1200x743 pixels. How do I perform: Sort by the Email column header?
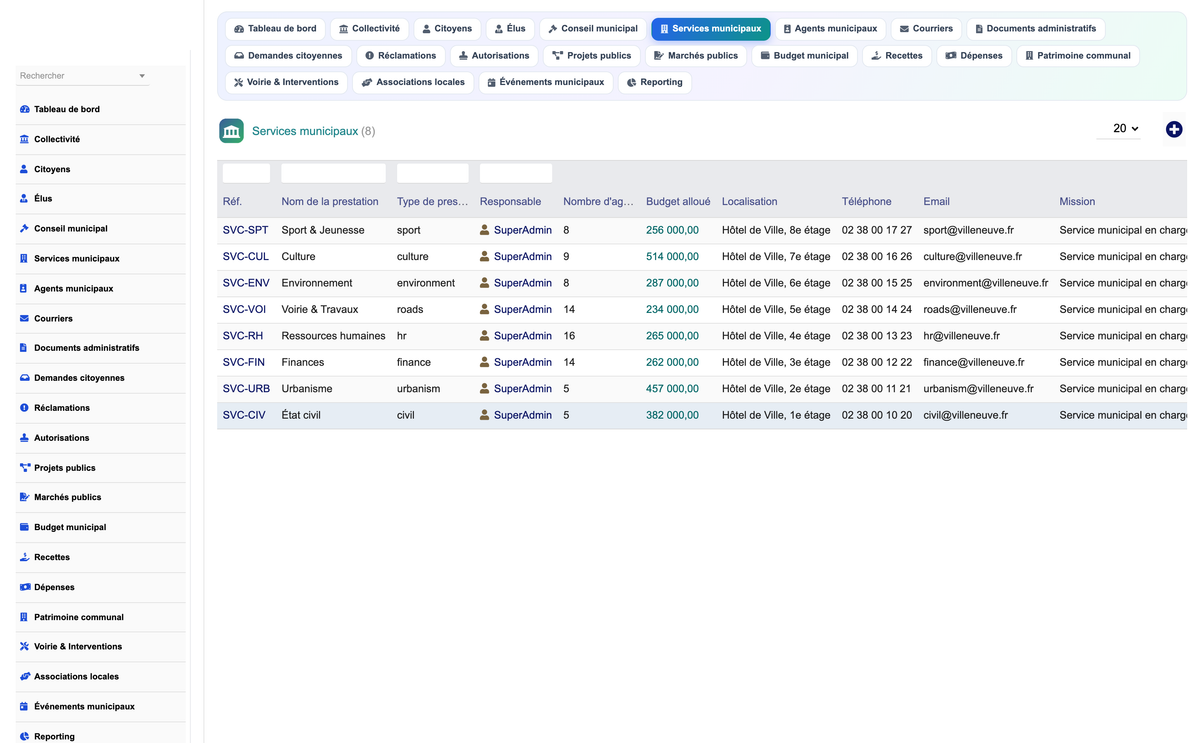tap(937, 202)
